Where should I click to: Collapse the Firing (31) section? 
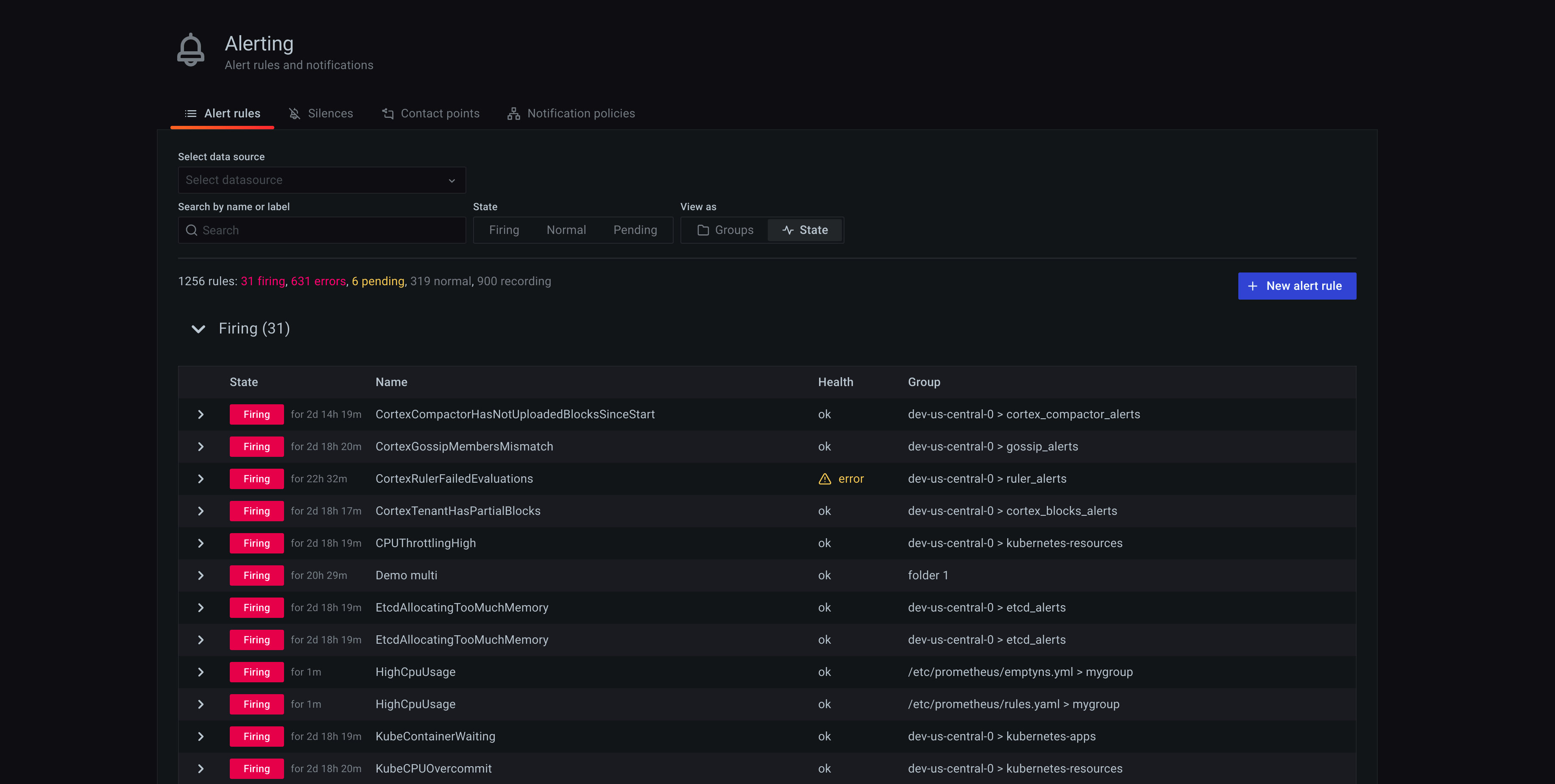click(198, 329)
